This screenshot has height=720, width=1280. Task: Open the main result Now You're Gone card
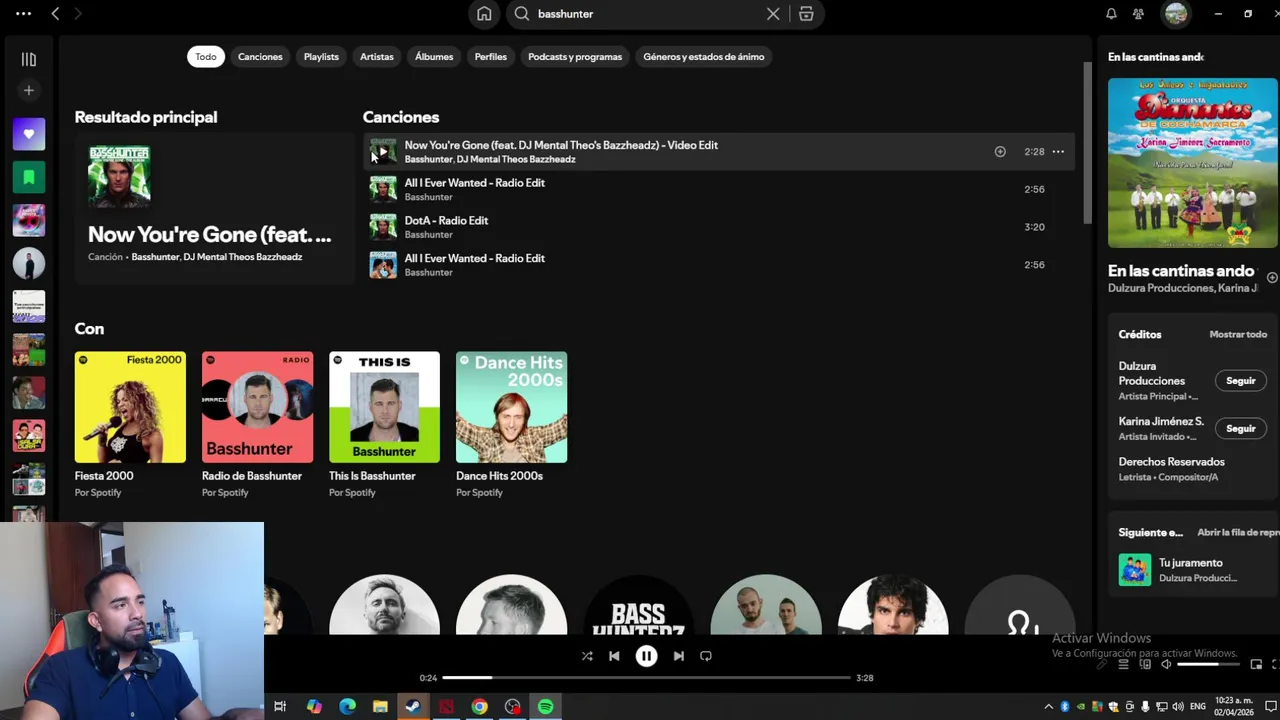214,208
